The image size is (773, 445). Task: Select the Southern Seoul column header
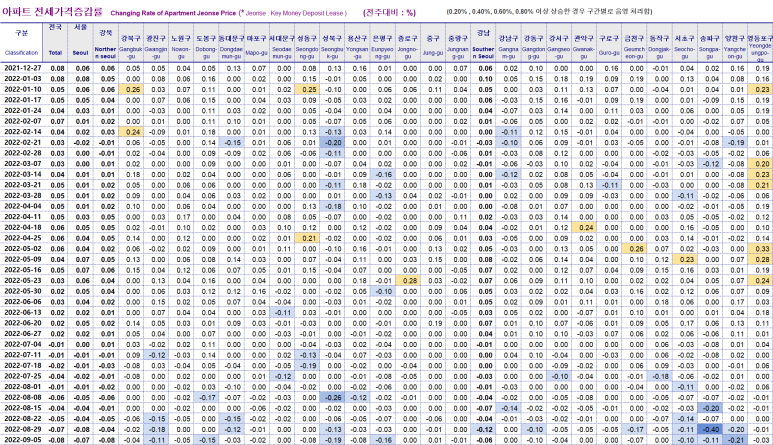coord(483,43)
